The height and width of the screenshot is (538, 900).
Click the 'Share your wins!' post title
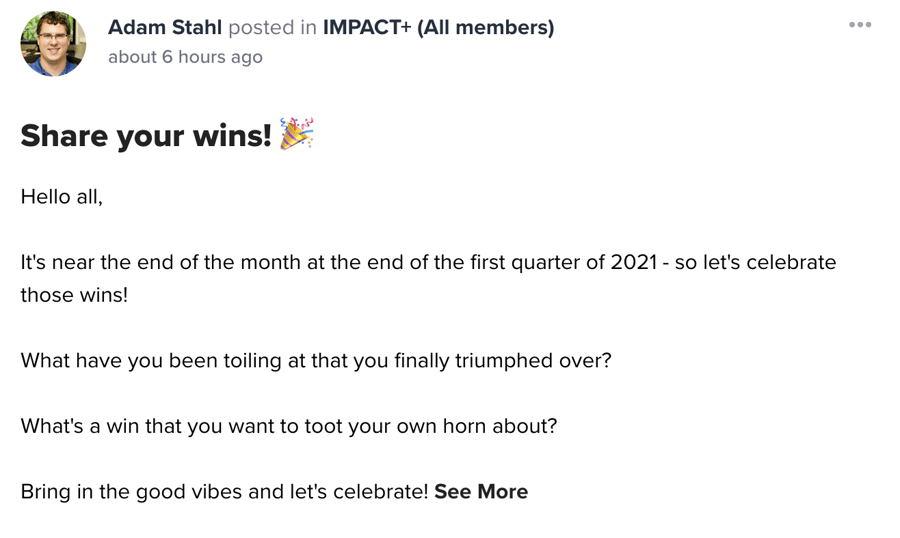[146, 135]
